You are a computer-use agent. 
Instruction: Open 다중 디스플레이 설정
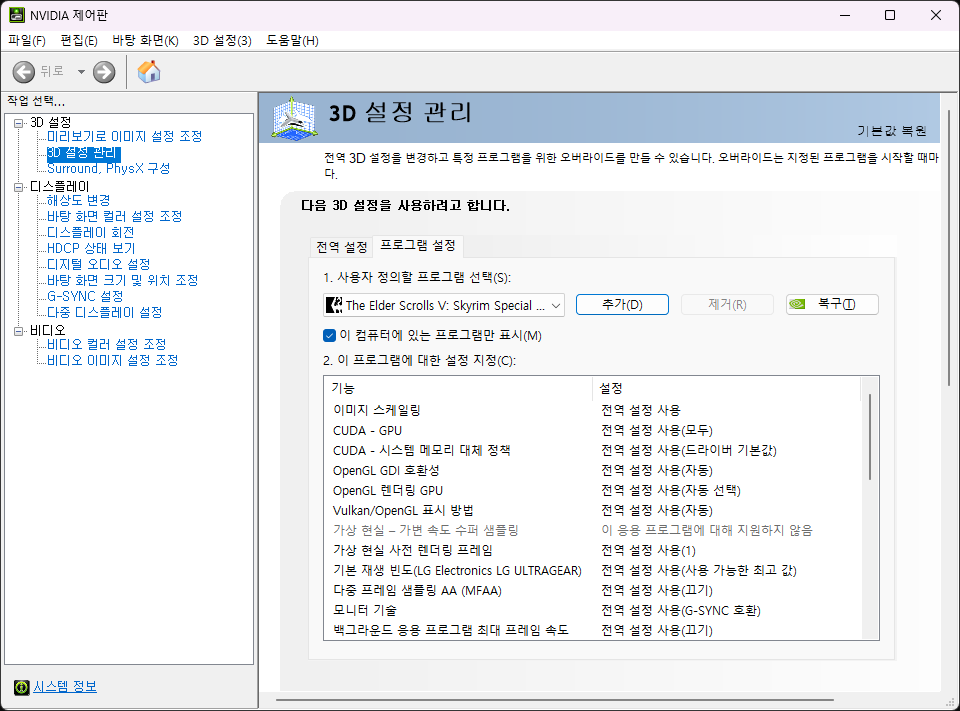click(x=105, y=312)
